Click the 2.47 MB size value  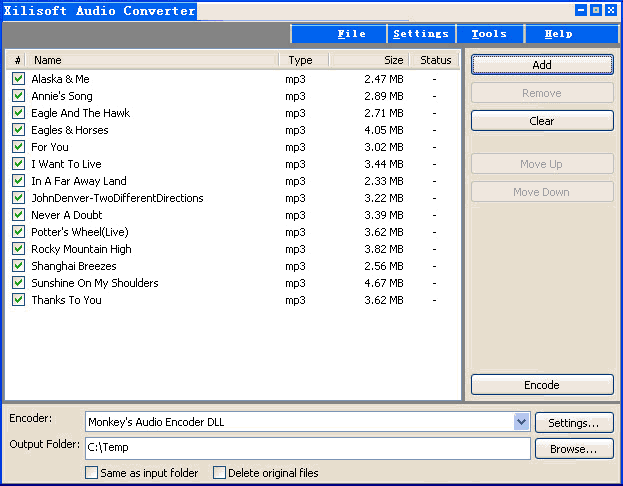click(x=384, y=79)
